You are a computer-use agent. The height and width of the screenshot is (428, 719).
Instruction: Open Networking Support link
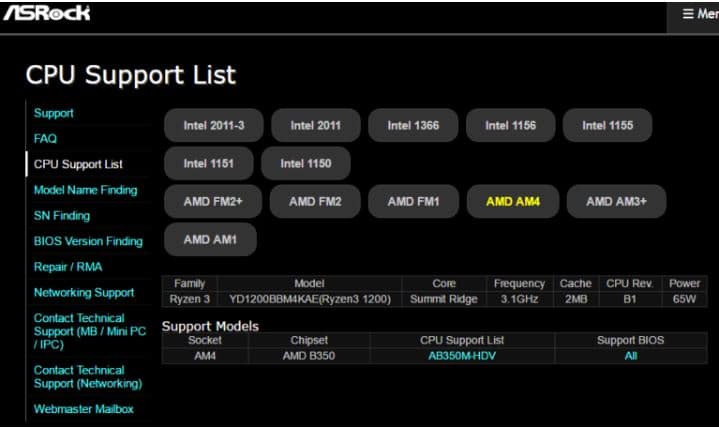84,293
